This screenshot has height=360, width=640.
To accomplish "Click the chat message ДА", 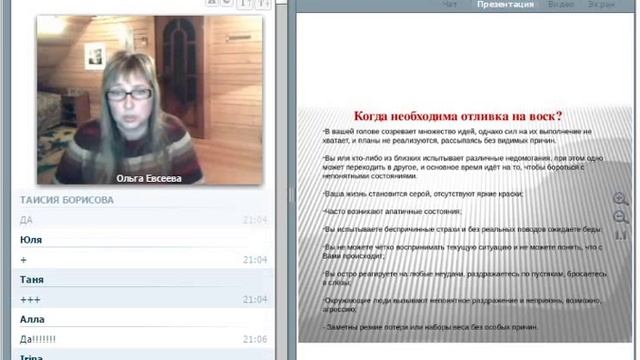I will (26, 220).
